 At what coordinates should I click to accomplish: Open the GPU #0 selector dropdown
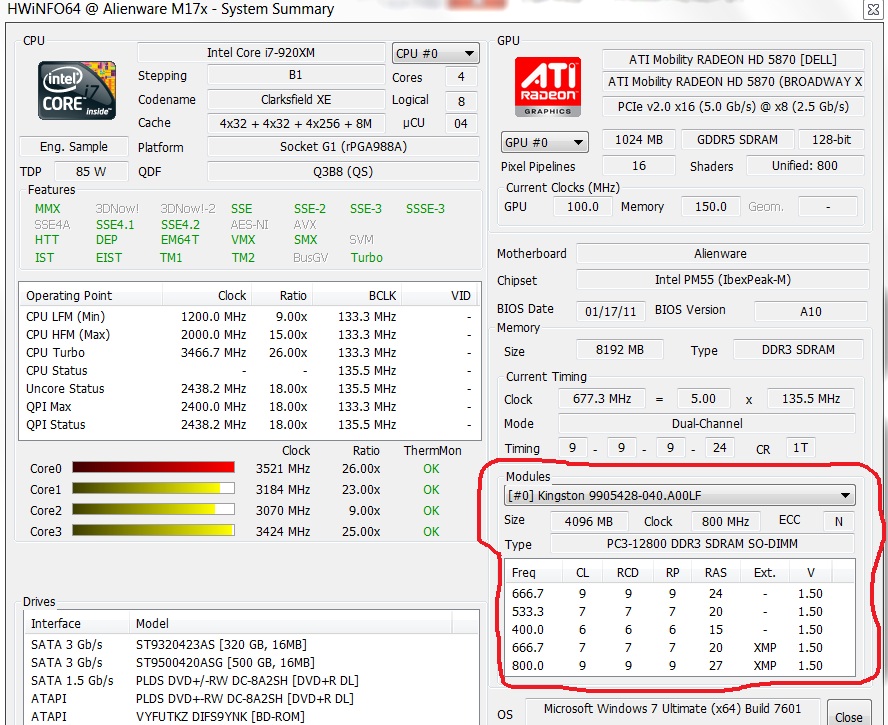(x=544, y=142)
